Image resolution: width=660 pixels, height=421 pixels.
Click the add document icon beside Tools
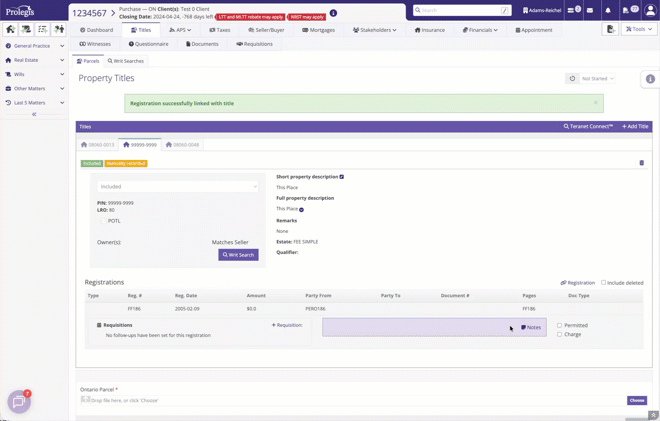click(610, 29)
